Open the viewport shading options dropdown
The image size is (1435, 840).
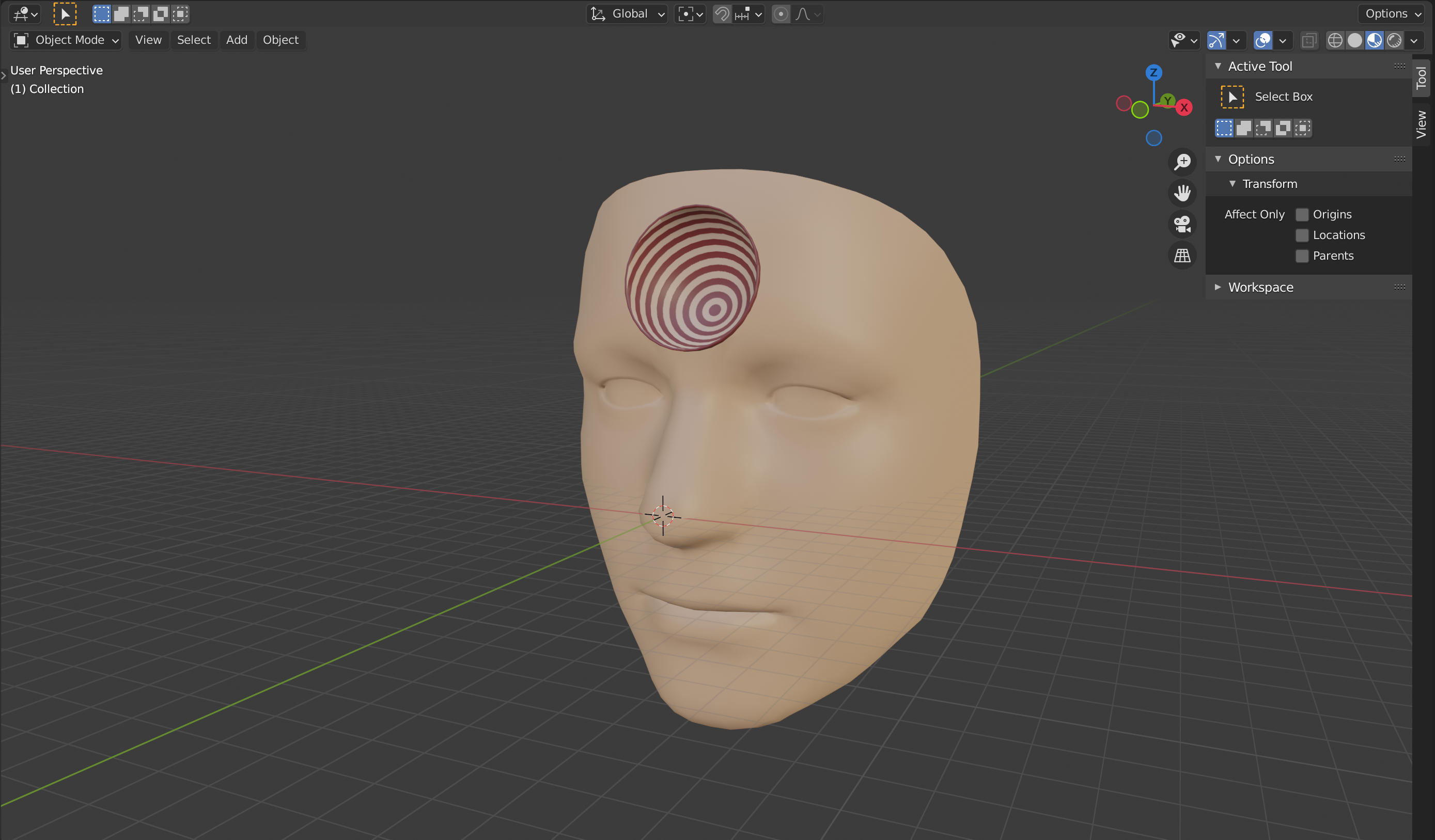point(1414,40)
